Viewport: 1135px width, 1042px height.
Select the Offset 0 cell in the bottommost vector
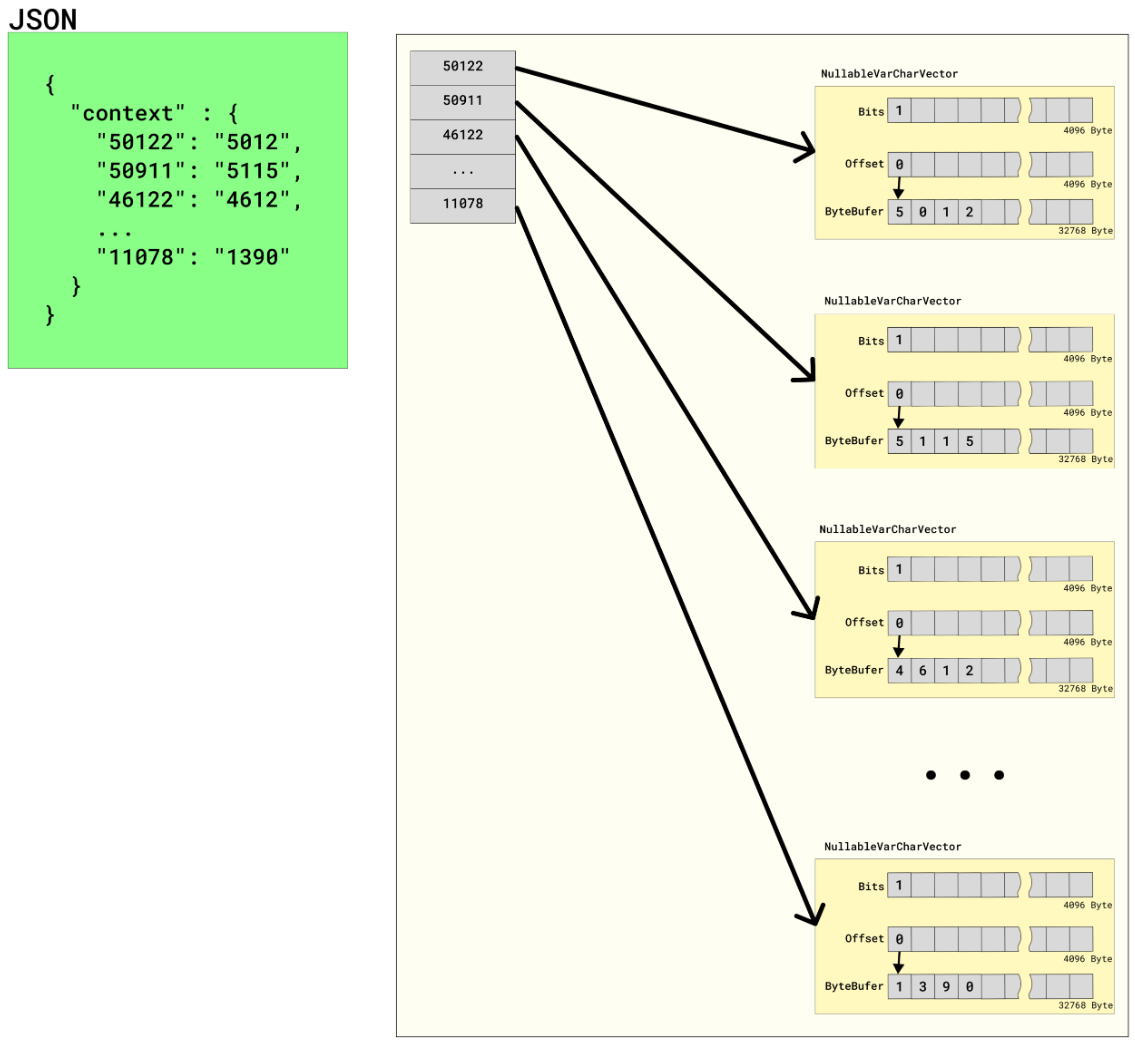(x=899, y=939)
